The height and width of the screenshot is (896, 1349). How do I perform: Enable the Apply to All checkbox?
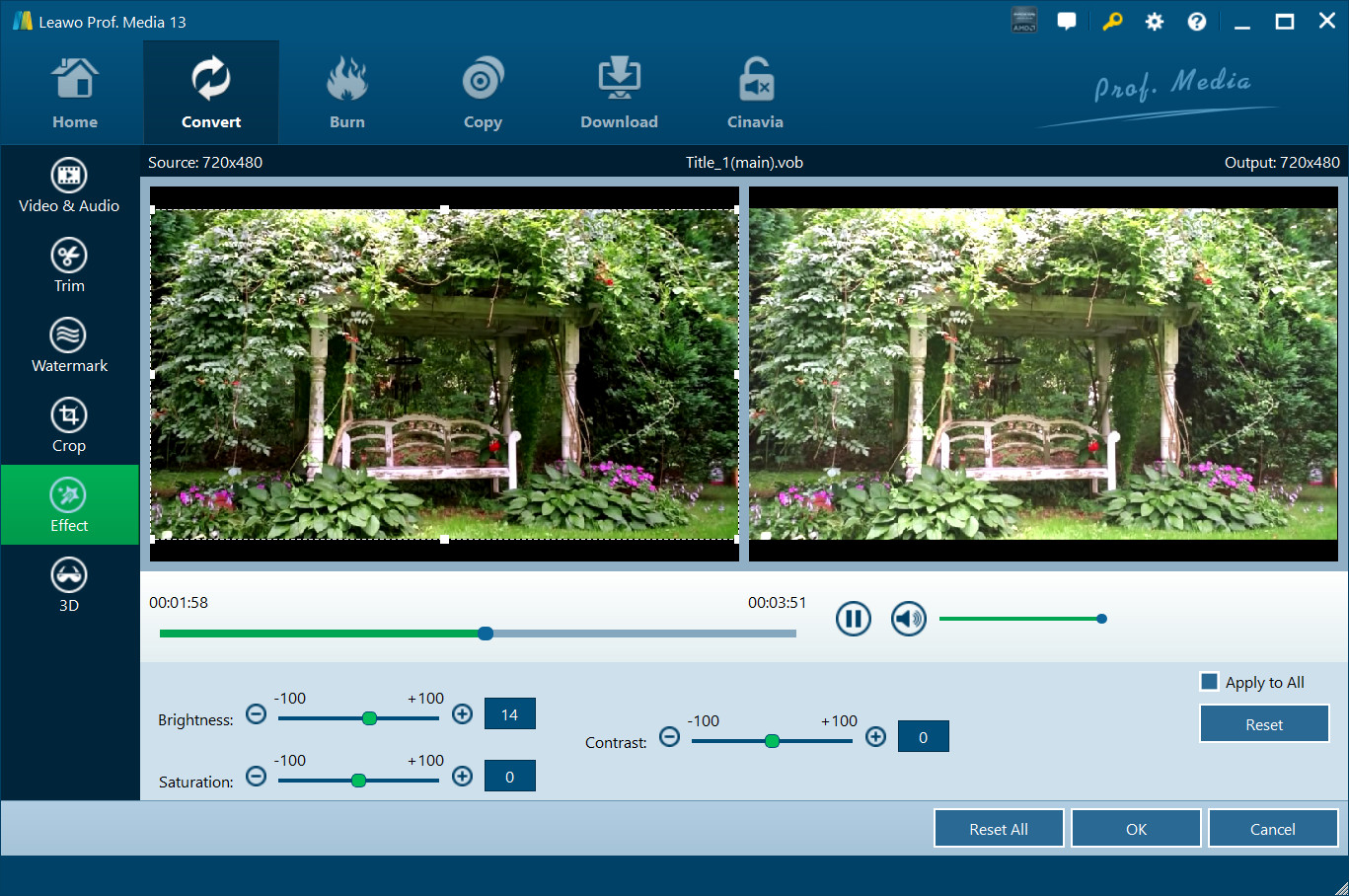tap(1209, 682)
